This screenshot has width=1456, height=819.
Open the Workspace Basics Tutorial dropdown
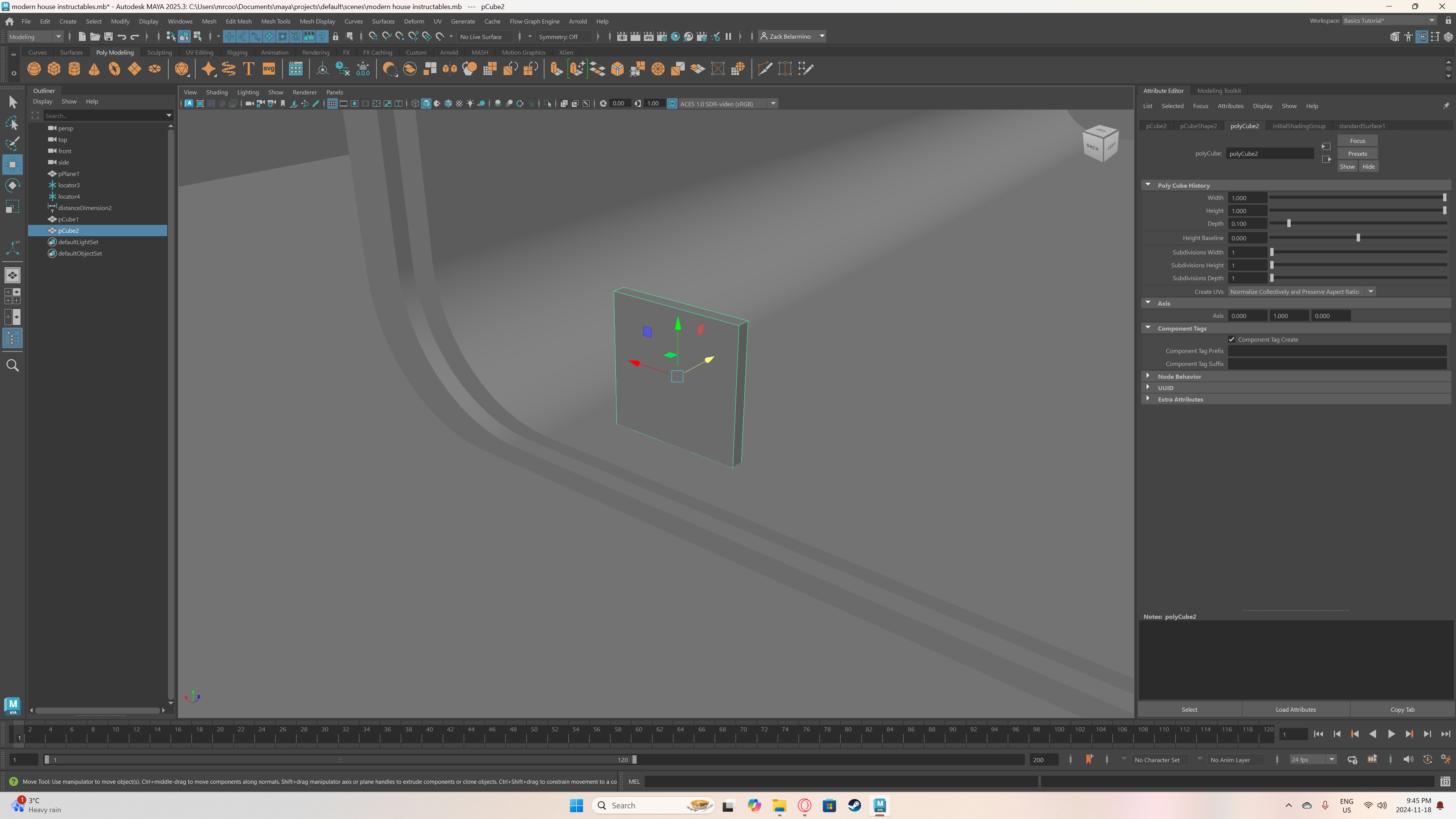click(1389, 20)
